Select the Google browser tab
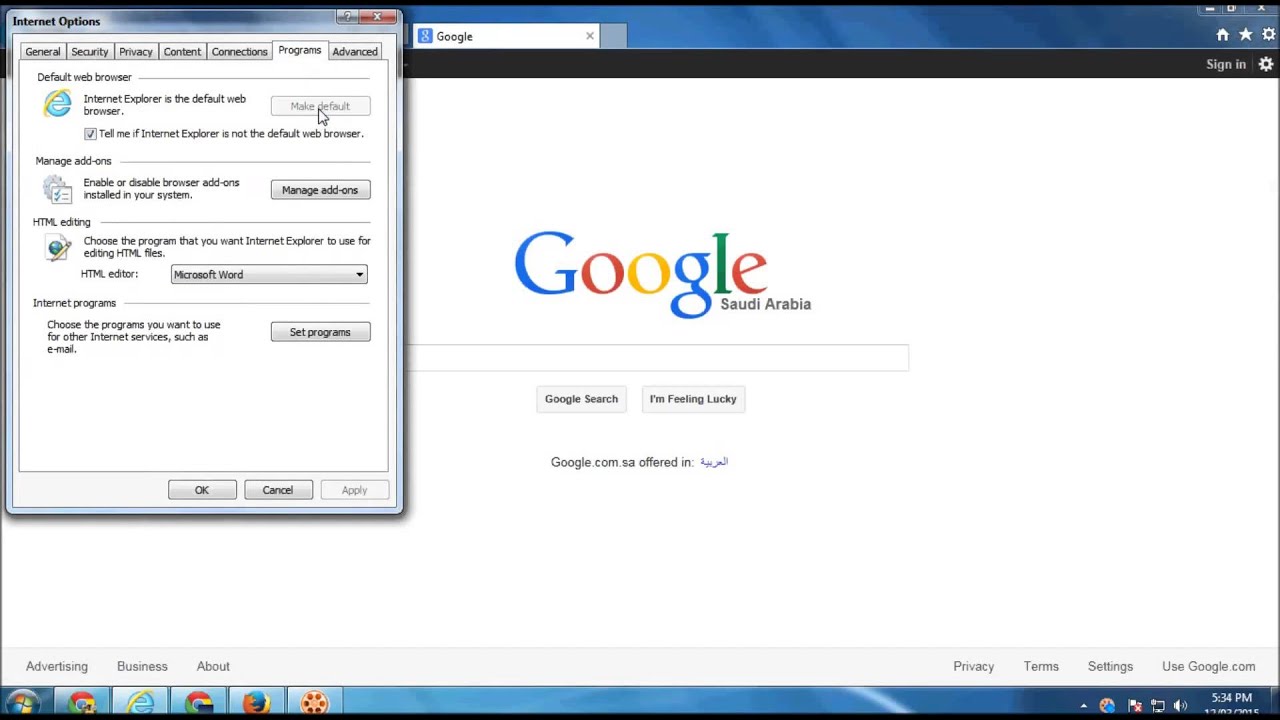 click(x=506, y=36)
